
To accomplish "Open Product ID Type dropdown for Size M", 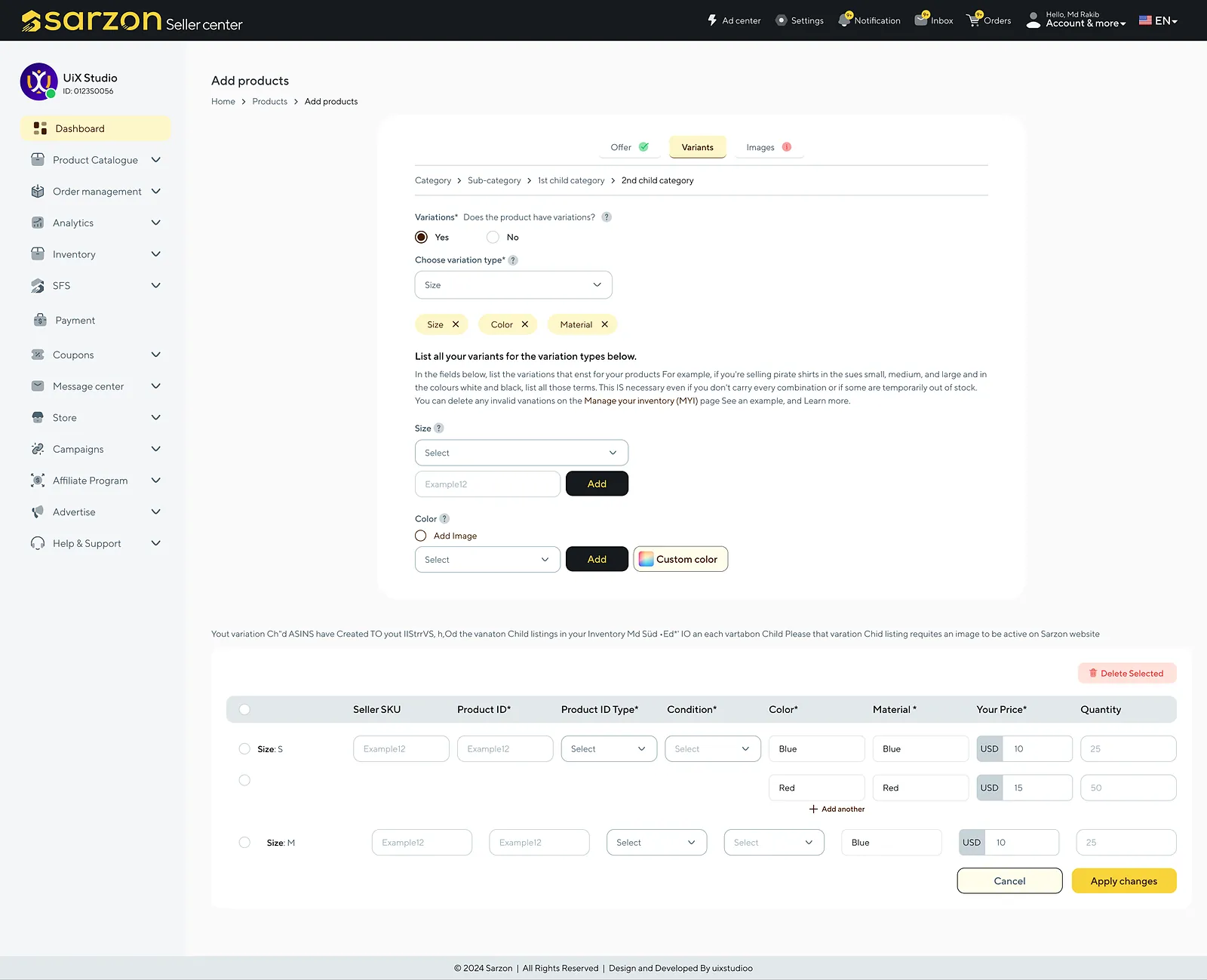I will pyautogui.click(x=656, y=842).
